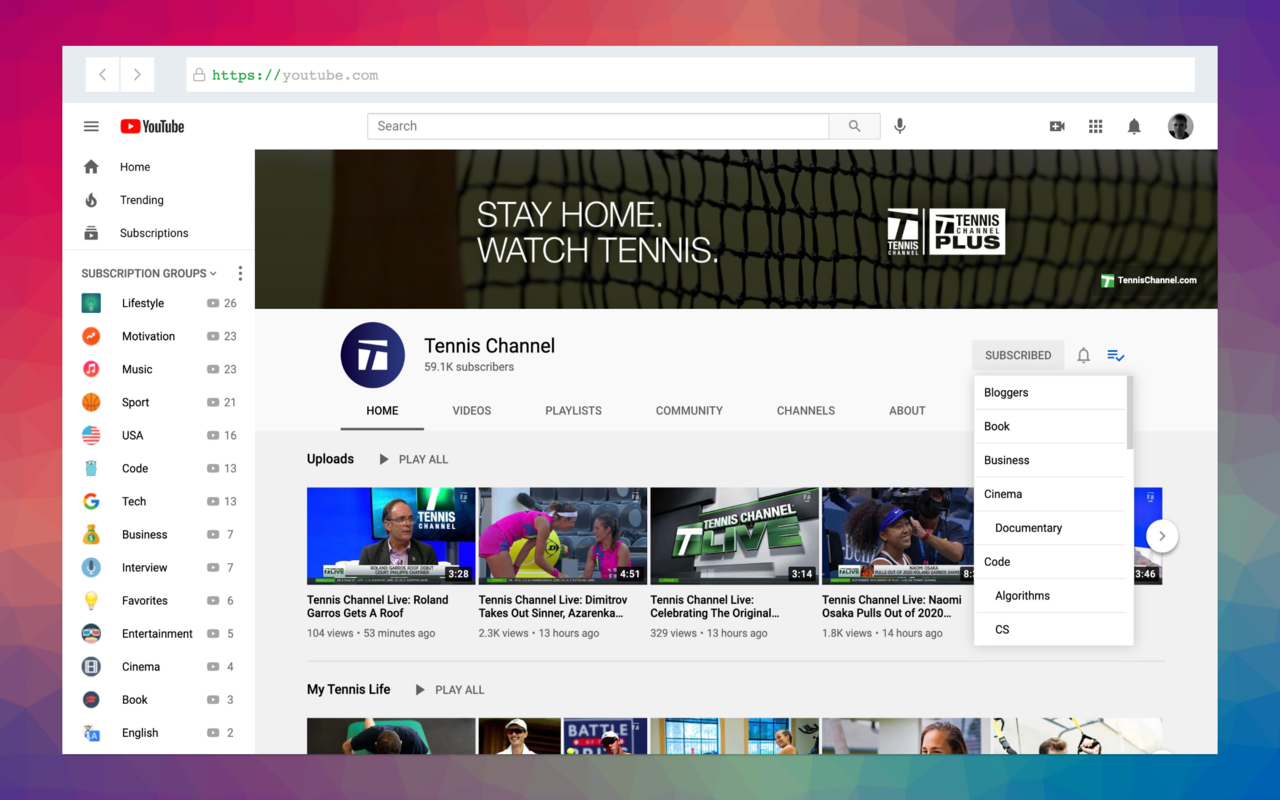The image size is (1280, 800).
Task: Open Celebrating The Original video thumbnail
Action: [x=734, y=536]
